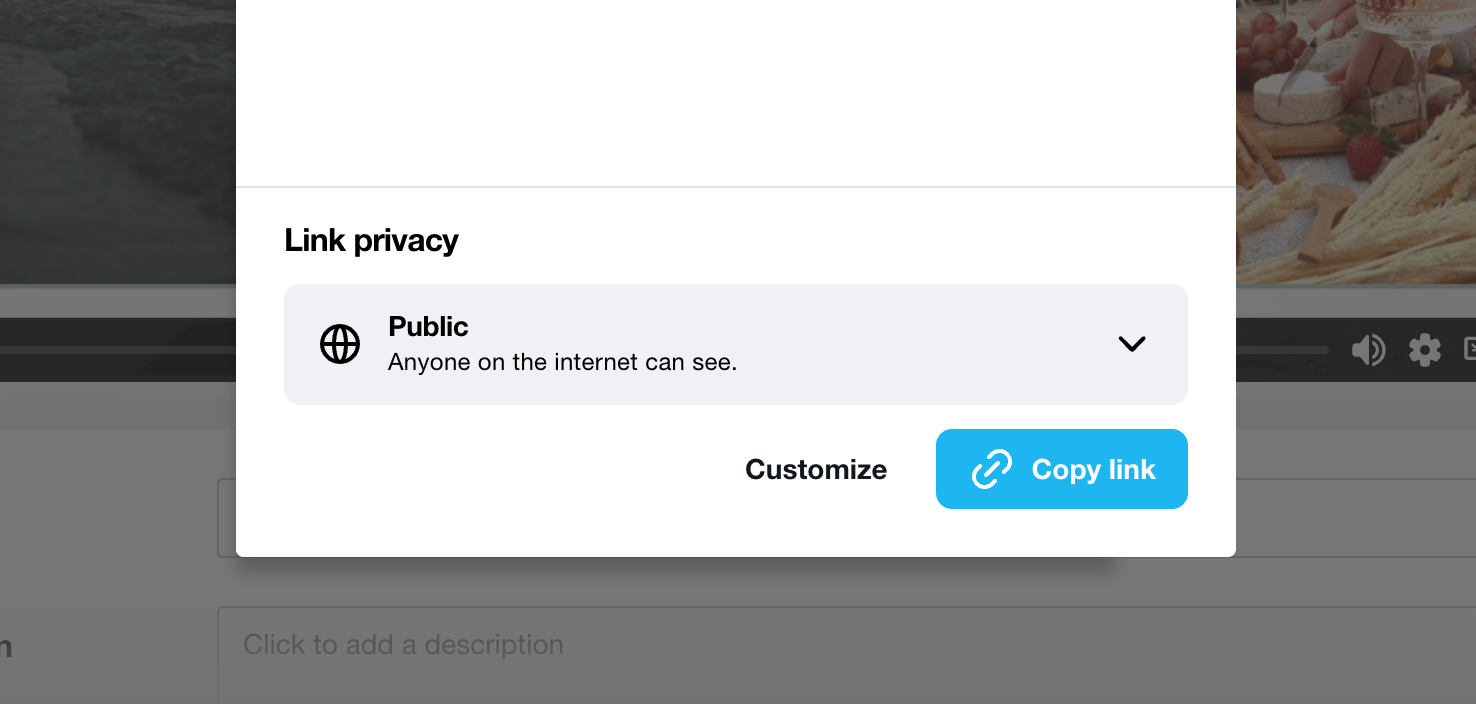Viewport: 1476px width, 704px height.
Task: Click the chain link icon
Action: (x=992, y=469)
